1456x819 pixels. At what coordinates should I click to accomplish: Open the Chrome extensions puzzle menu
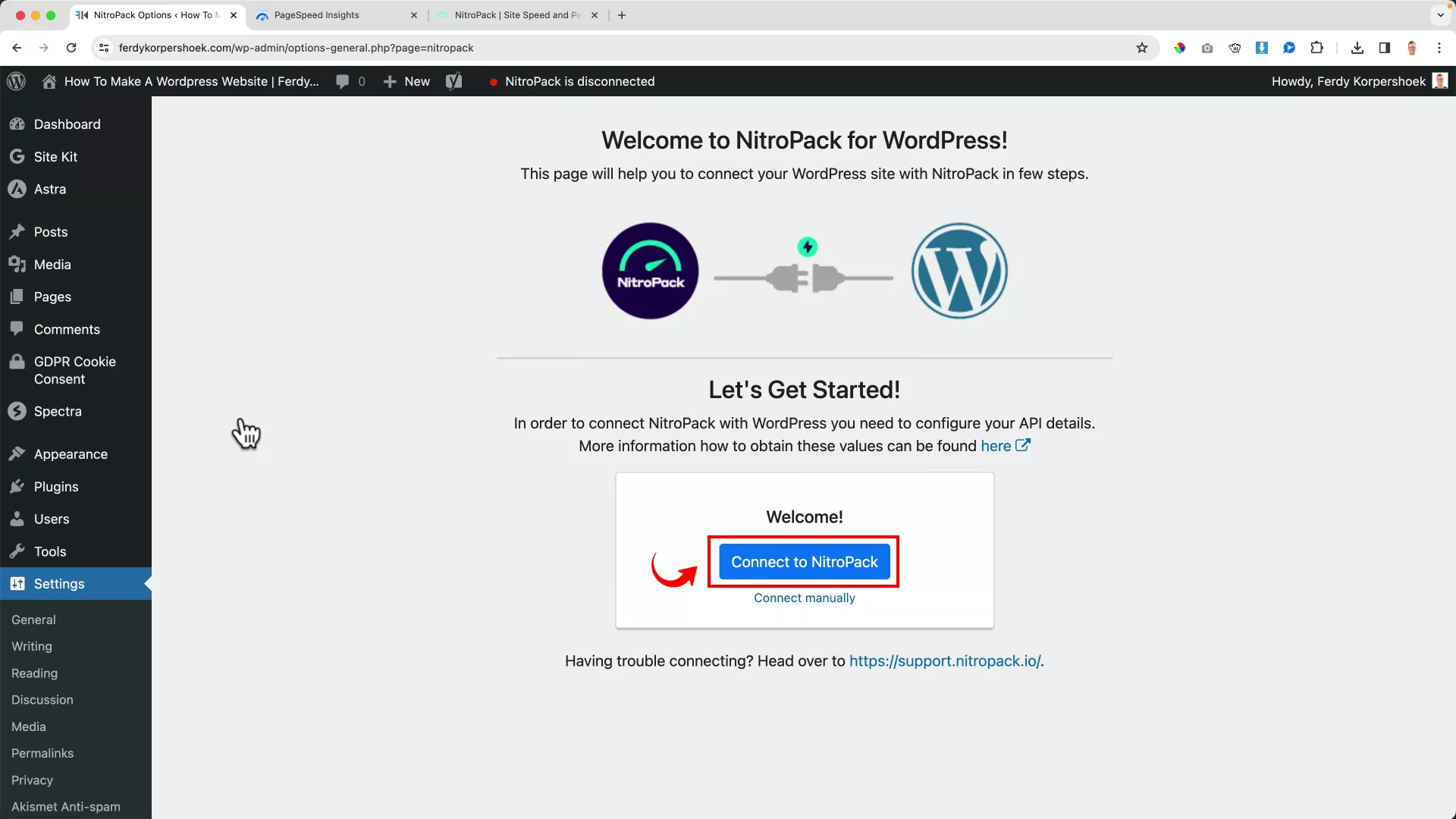(1317, 47)
